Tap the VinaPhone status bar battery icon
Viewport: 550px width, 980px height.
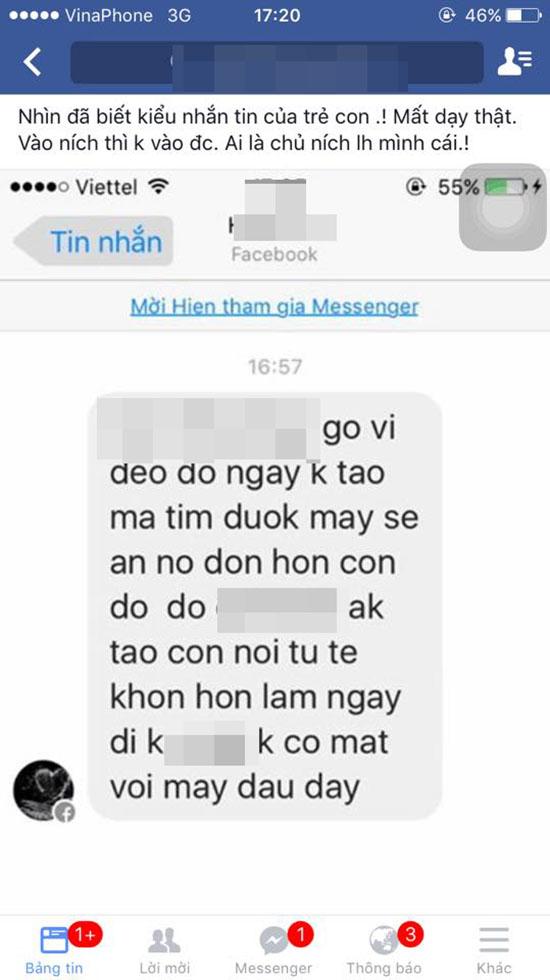point(522,16)
